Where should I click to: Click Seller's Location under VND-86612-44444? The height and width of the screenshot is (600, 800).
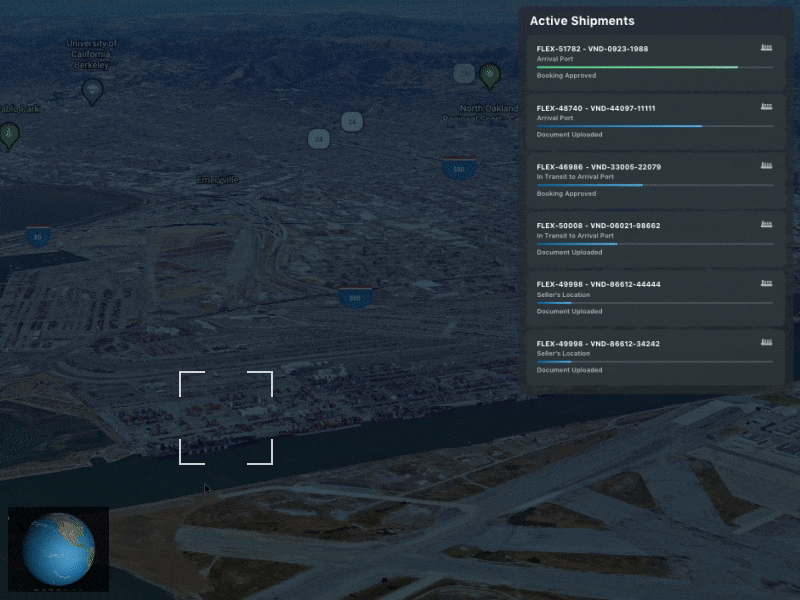coord(563,294)
